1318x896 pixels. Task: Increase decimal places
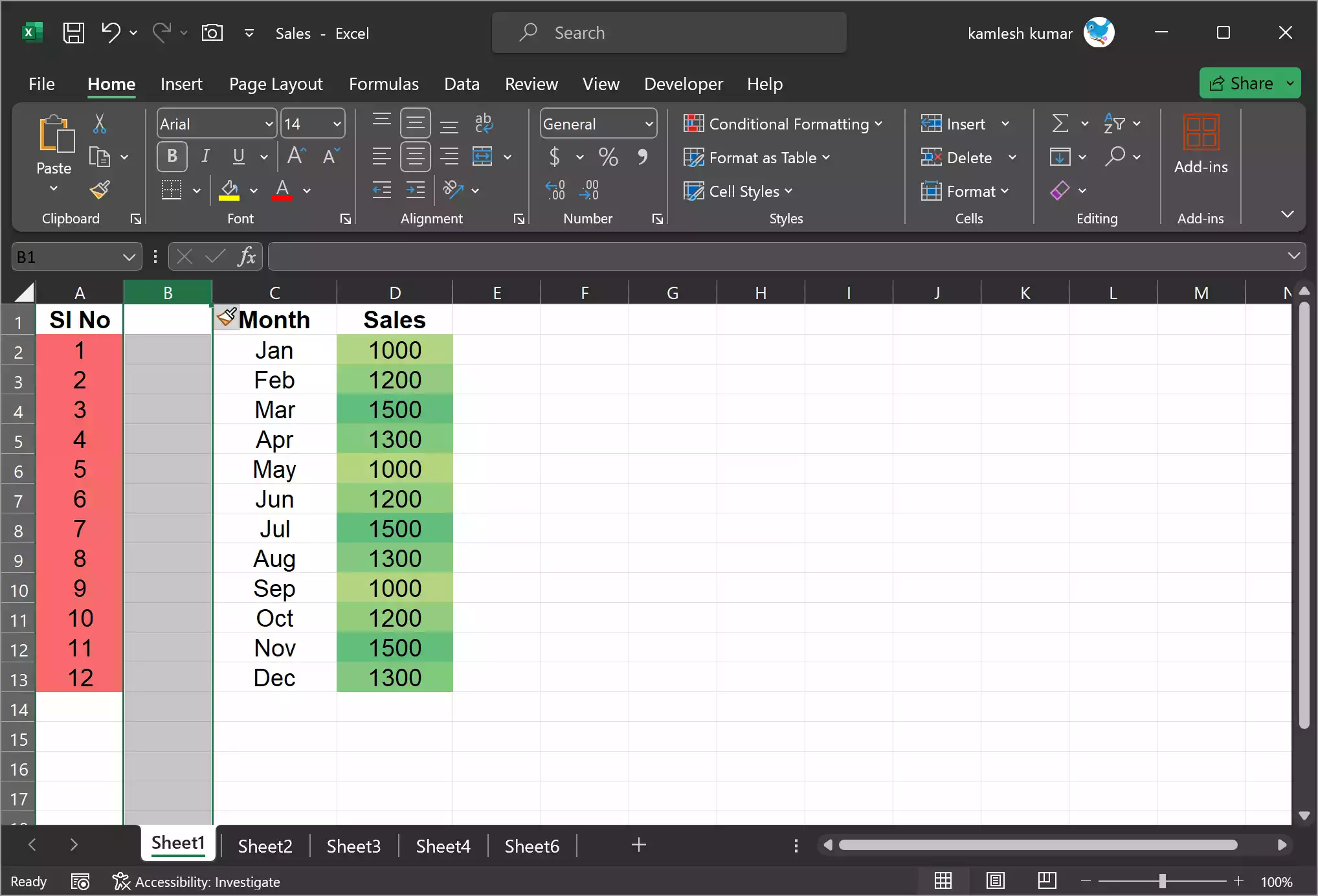(555, 189)
